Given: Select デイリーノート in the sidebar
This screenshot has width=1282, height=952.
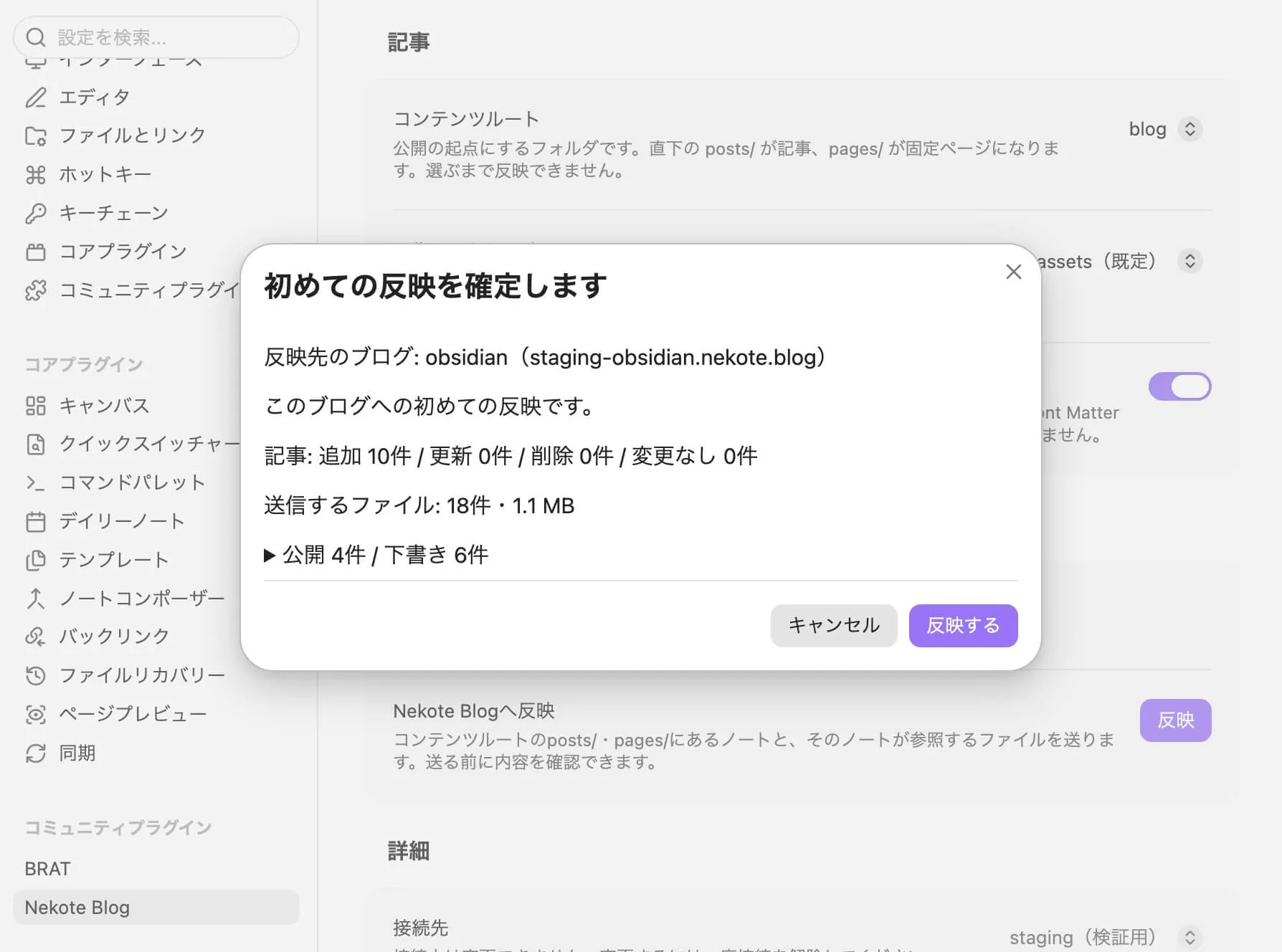Looking at the screenshot, I should point(122,521).
